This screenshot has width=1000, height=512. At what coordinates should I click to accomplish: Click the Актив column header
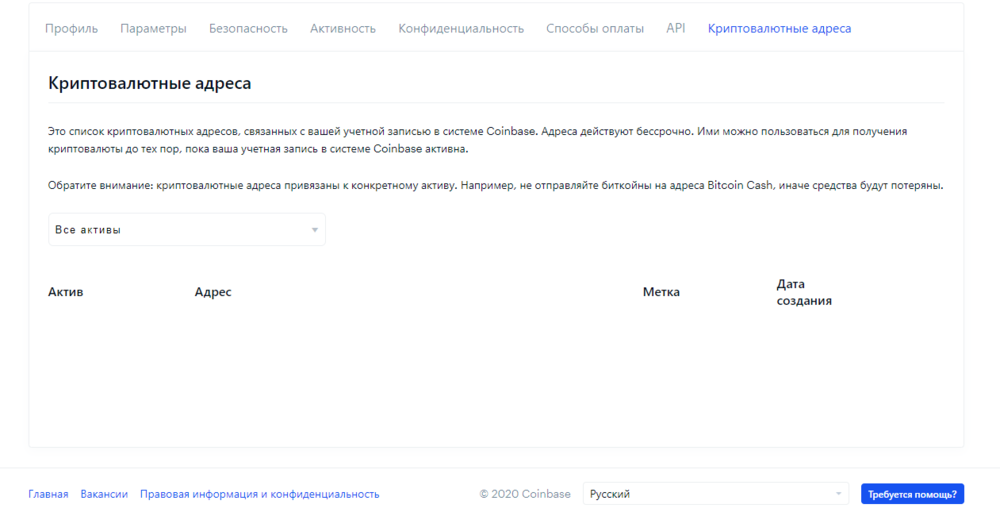point(66,292)
